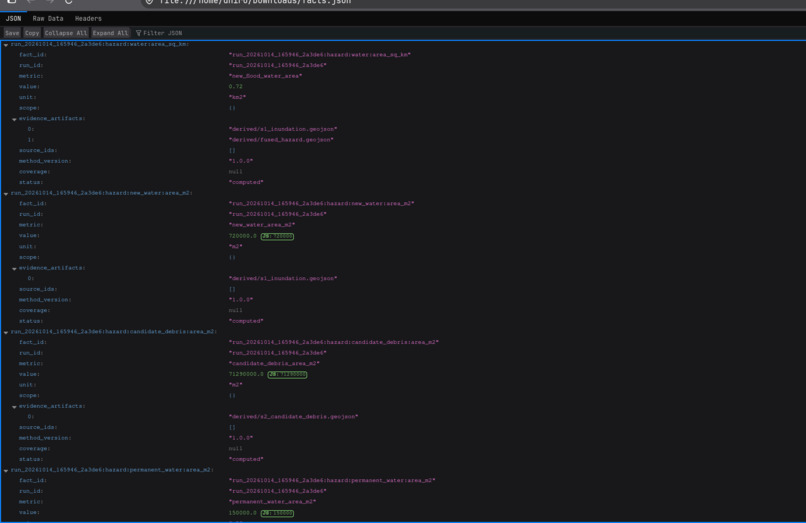Select the scope key in the water:area_sq_km block
Image resolution: width=806 pixels, height=523 pixels.
pos(29,108)
